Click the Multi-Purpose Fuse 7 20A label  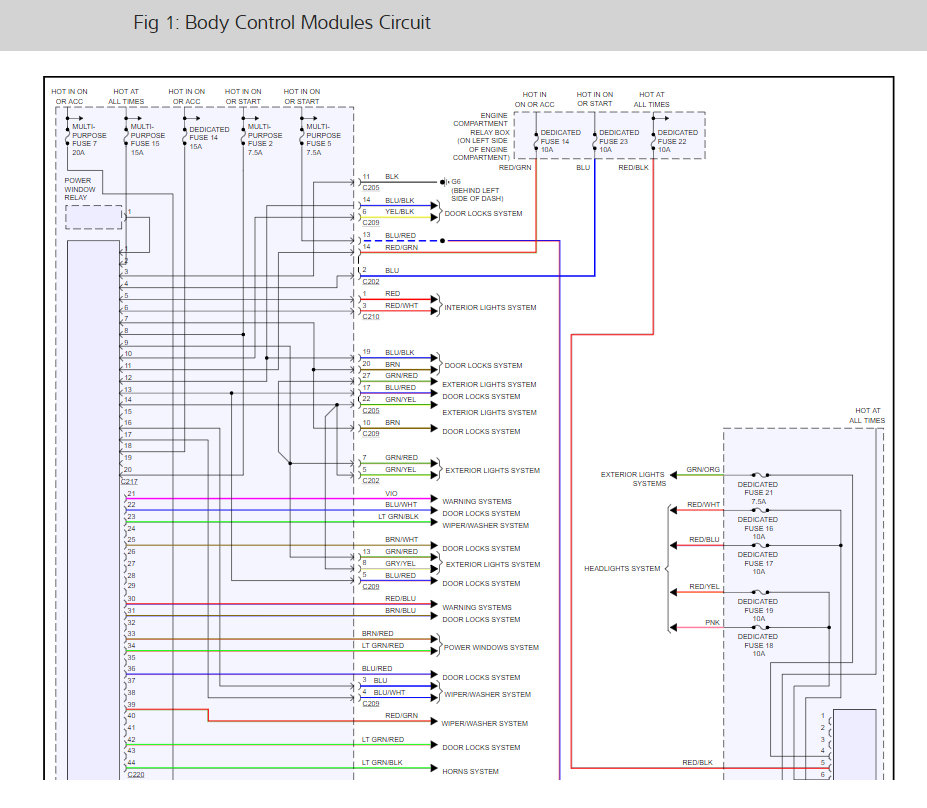click(89, 139)
